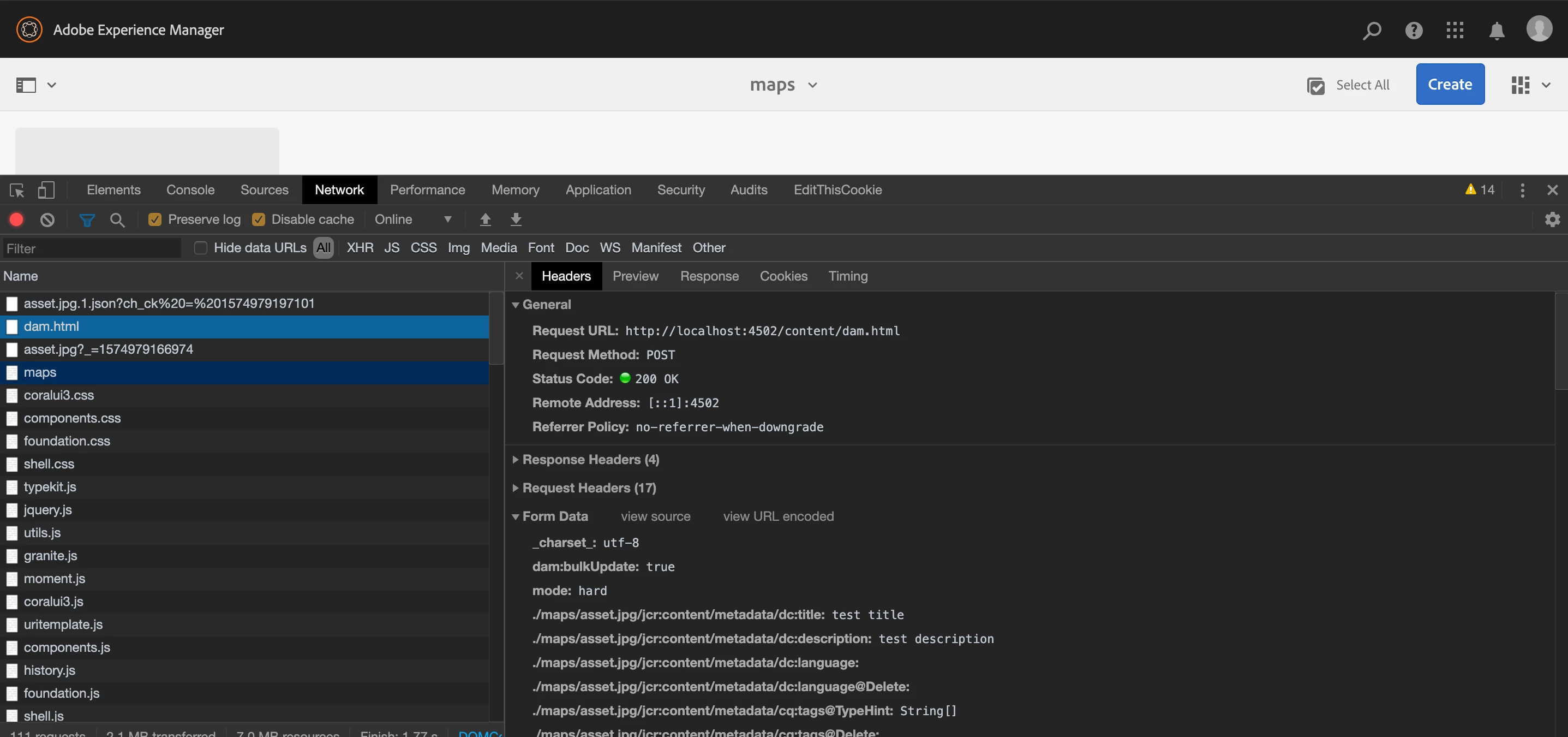This screenshot has height=737, width=1568.
Task: Open DevTools settings gear icon
Action: click(x=1552, y=219)
